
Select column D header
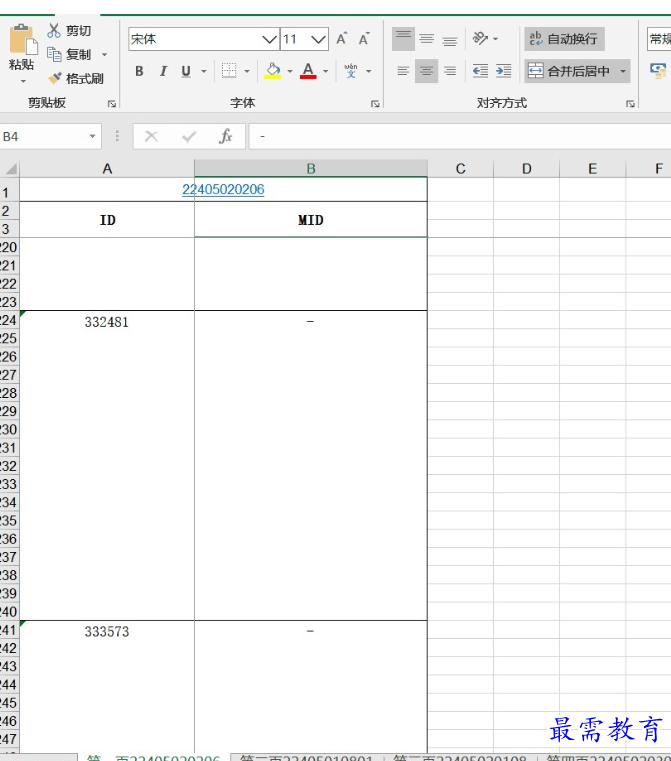(526, 168)
